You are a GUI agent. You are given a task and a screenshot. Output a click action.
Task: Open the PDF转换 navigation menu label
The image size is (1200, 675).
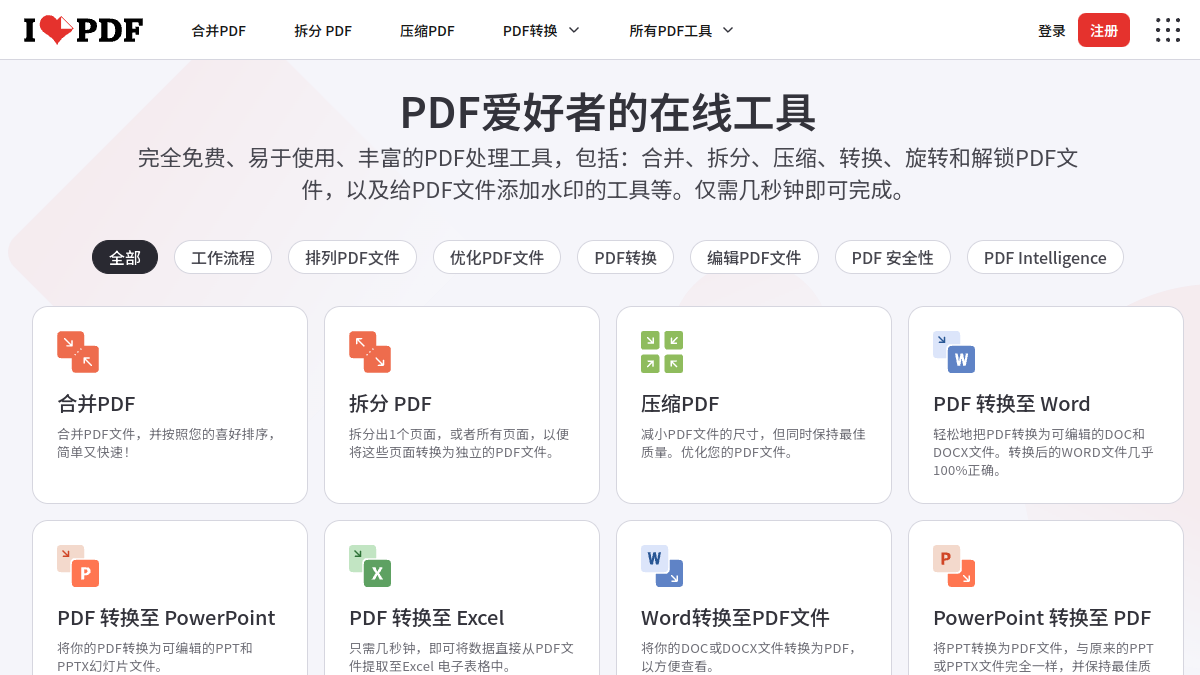click(x=530, y=31)
